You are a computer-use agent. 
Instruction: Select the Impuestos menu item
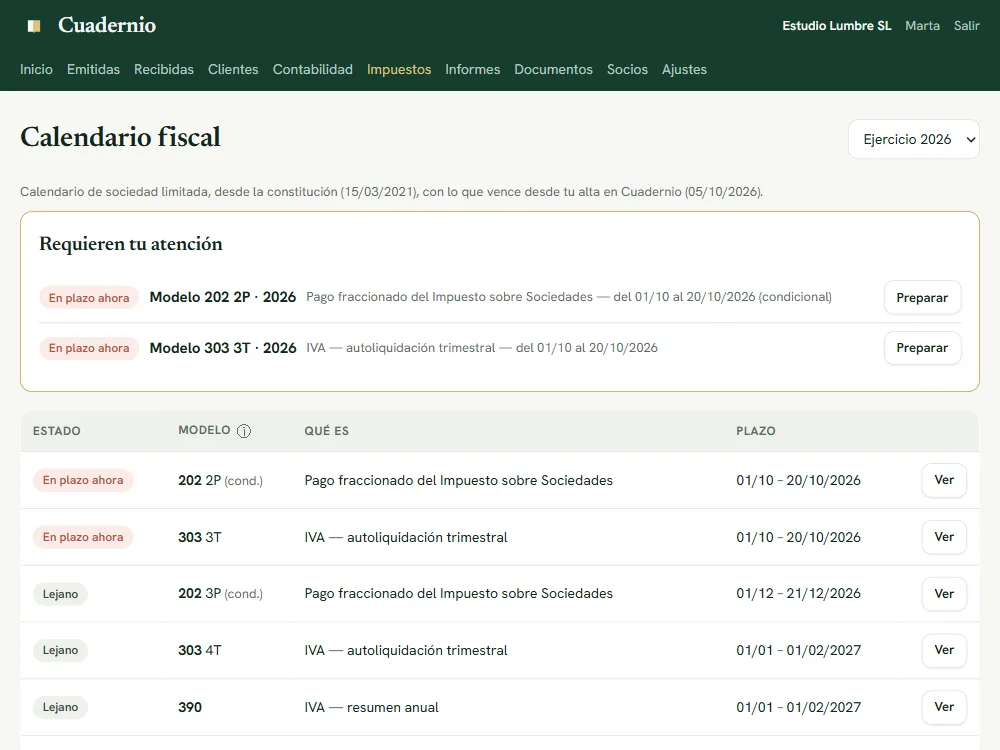(x=399, y=70)
